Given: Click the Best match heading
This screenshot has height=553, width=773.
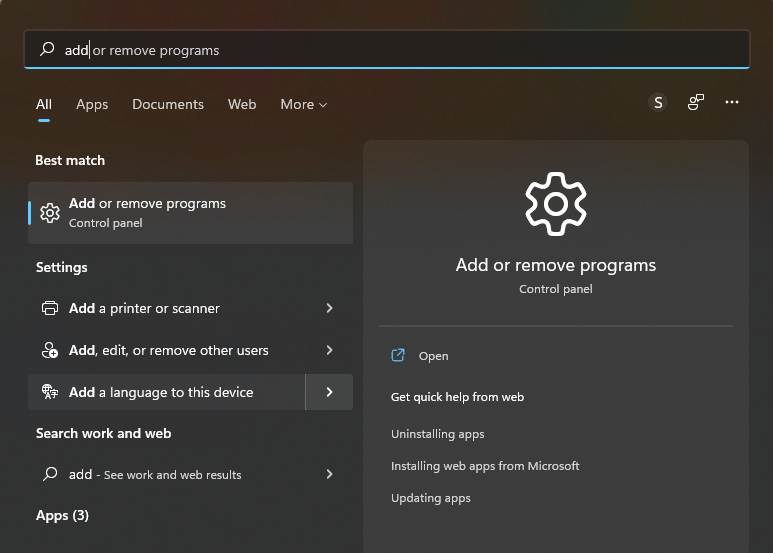Looking at the screenshot, I should pyautogui.click(x=70, y=160).
